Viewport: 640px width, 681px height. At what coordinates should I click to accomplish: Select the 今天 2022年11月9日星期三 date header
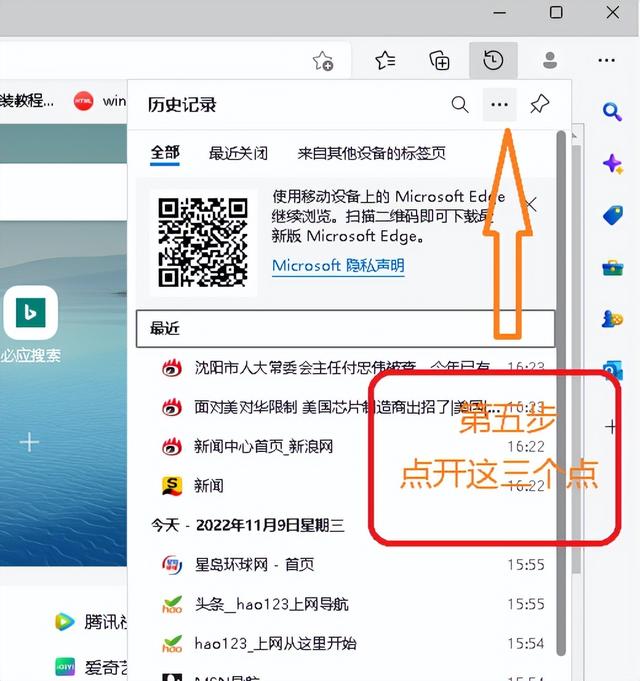(247, 525)
